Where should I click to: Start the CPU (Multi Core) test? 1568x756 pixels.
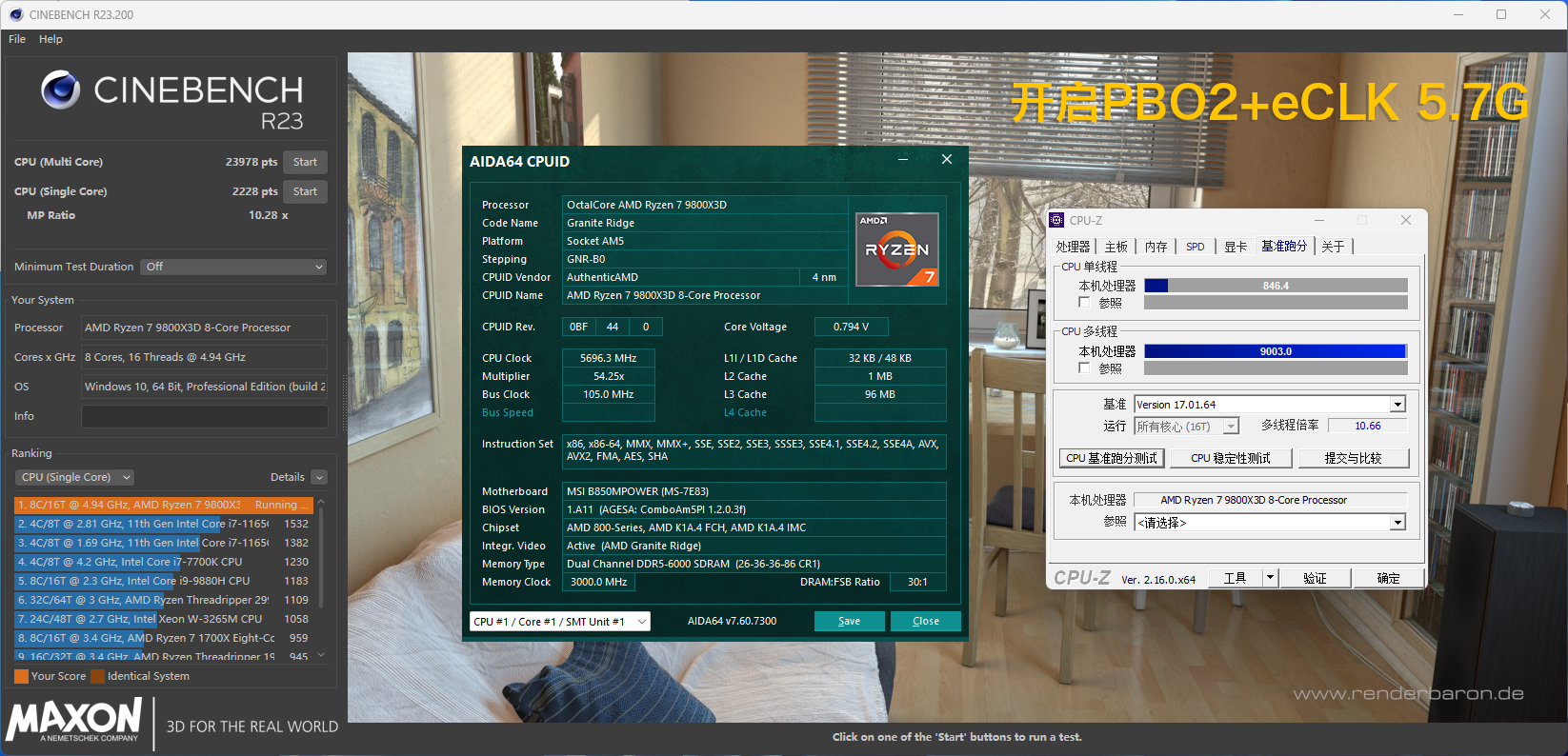pos(305,162)
